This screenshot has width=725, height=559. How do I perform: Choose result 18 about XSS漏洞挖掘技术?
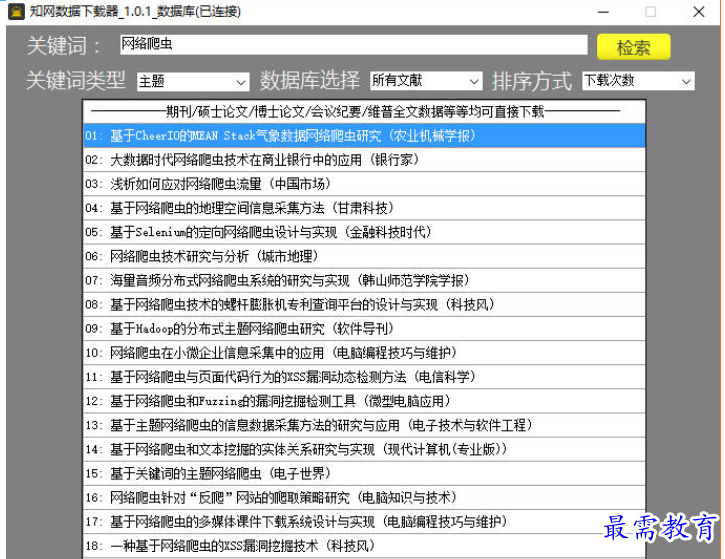(364, 546)
